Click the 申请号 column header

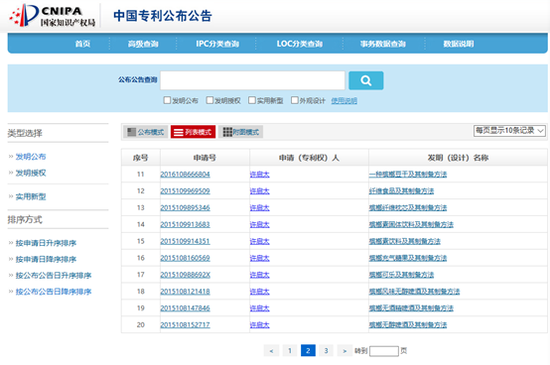(204, 158)
